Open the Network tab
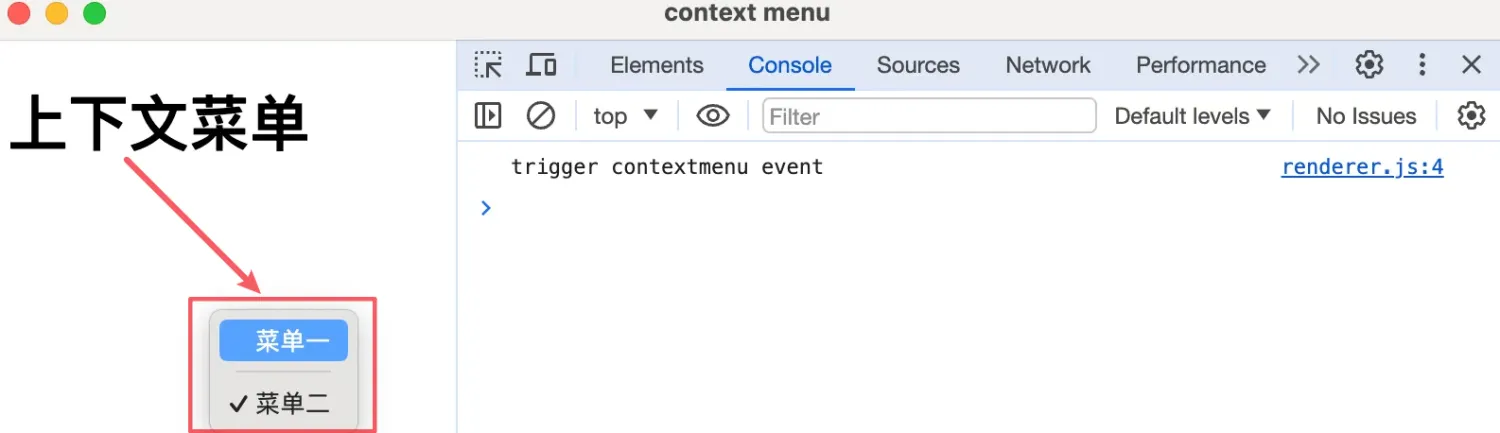Screen dimensions: 1500x433 click(1048, 65)
